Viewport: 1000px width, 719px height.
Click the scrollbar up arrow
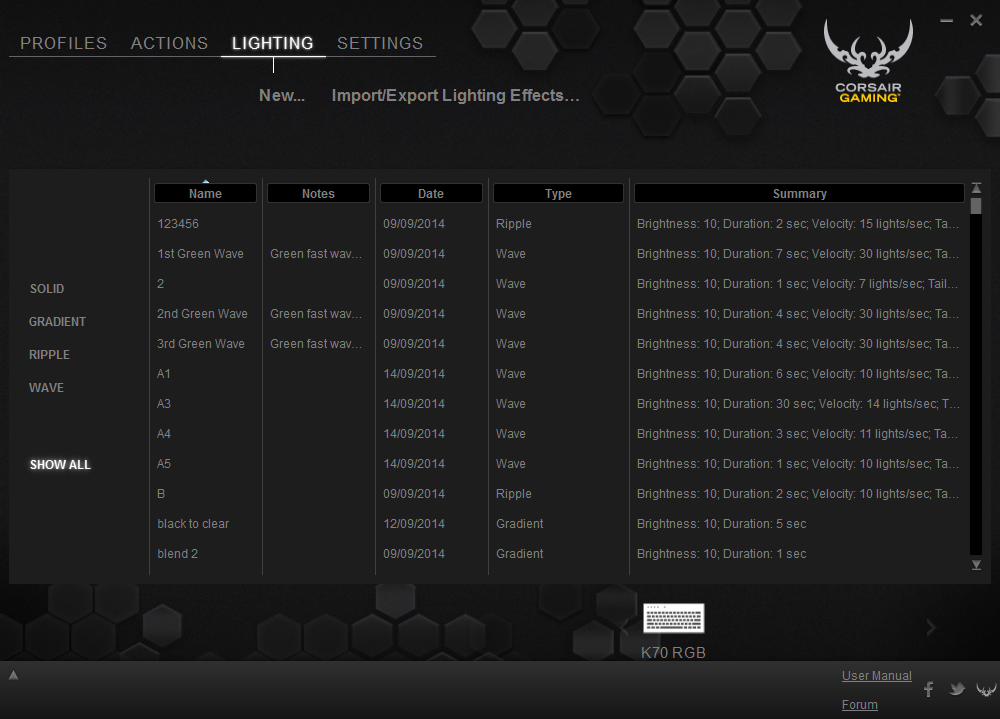coord(976,188)
